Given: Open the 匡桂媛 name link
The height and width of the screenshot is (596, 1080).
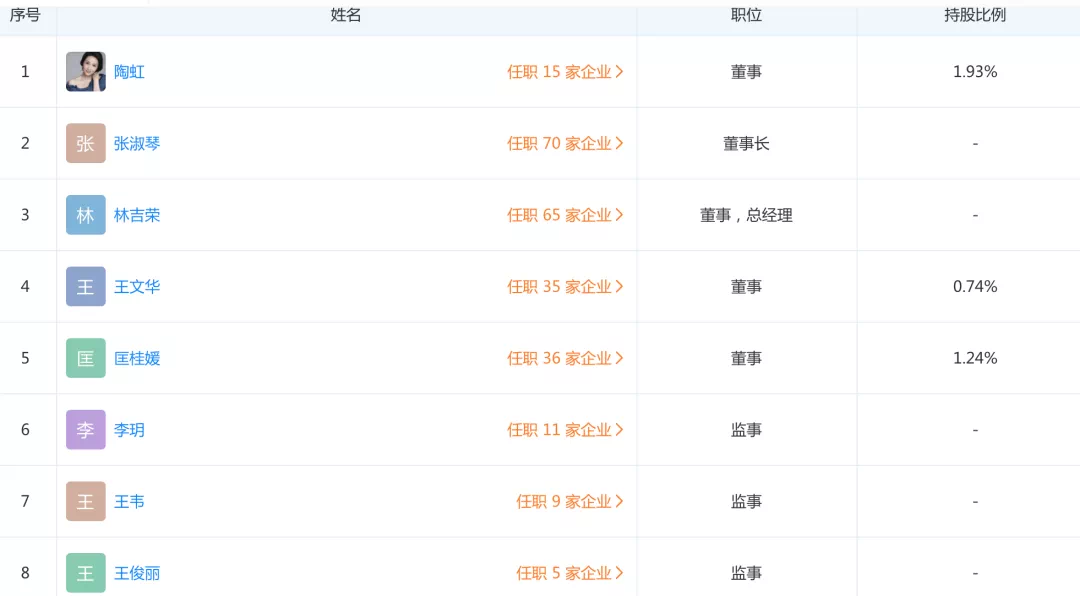Looking at the screenshot, I should (136, 358).
